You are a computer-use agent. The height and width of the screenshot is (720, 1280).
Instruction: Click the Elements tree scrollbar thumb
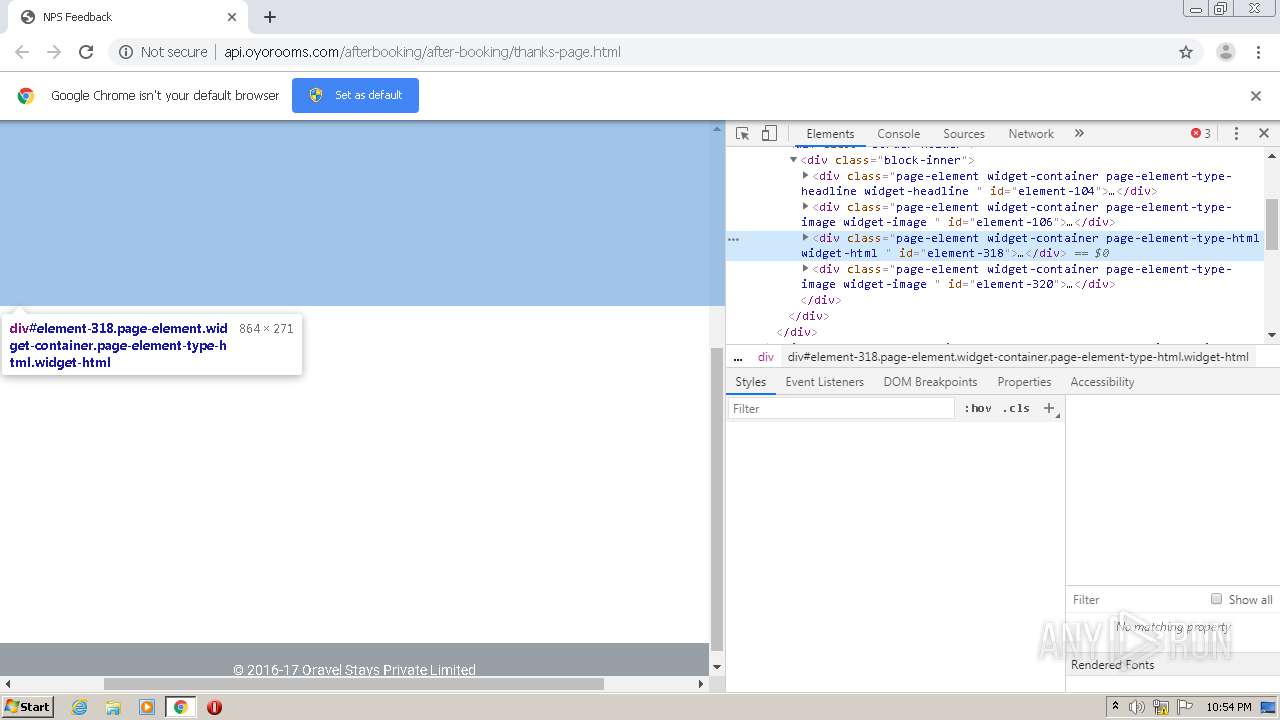point(1272,224)
